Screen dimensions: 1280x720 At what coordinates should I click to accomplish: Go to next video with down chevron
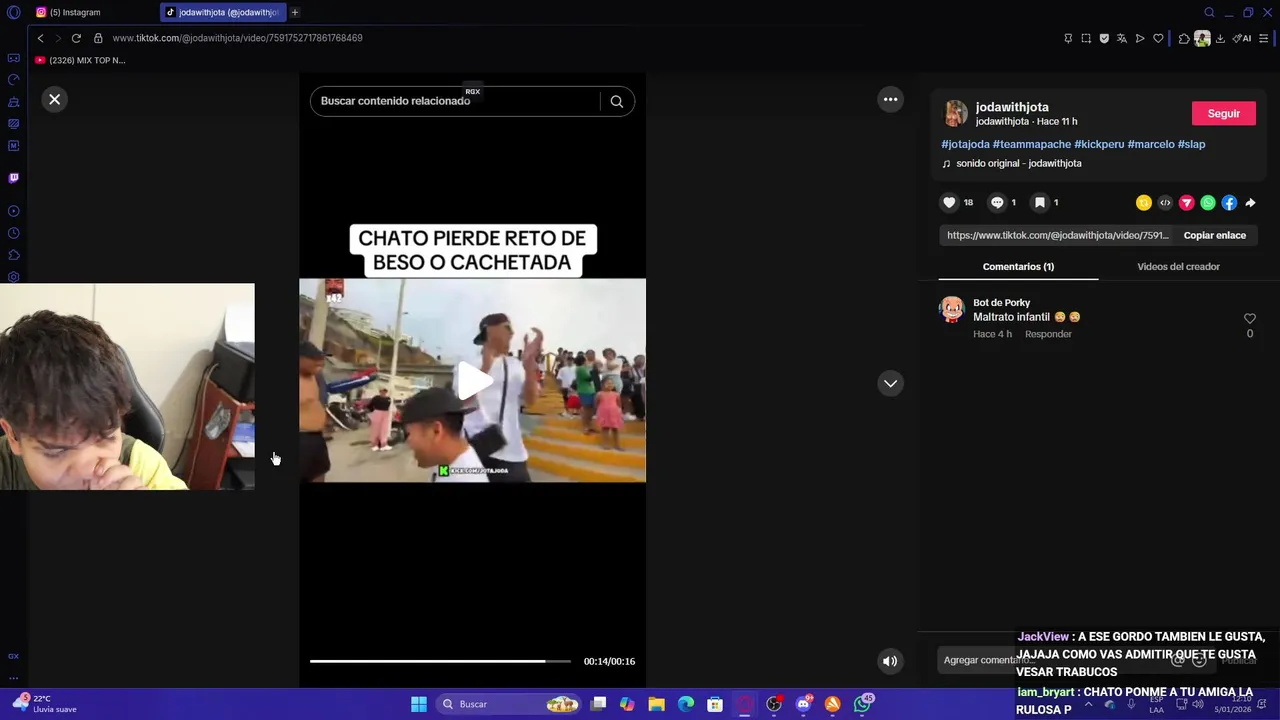click(x=890, y=383)
